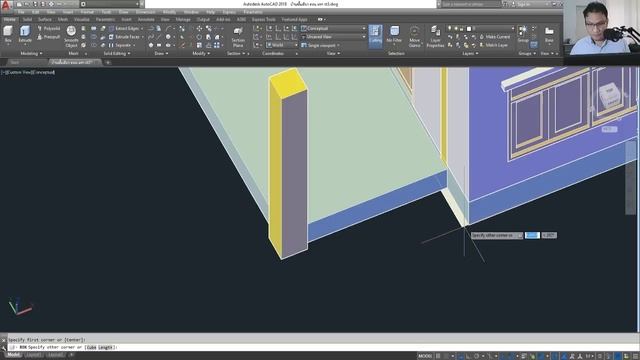Open the Home ribbon tab

tap(9, 19)
